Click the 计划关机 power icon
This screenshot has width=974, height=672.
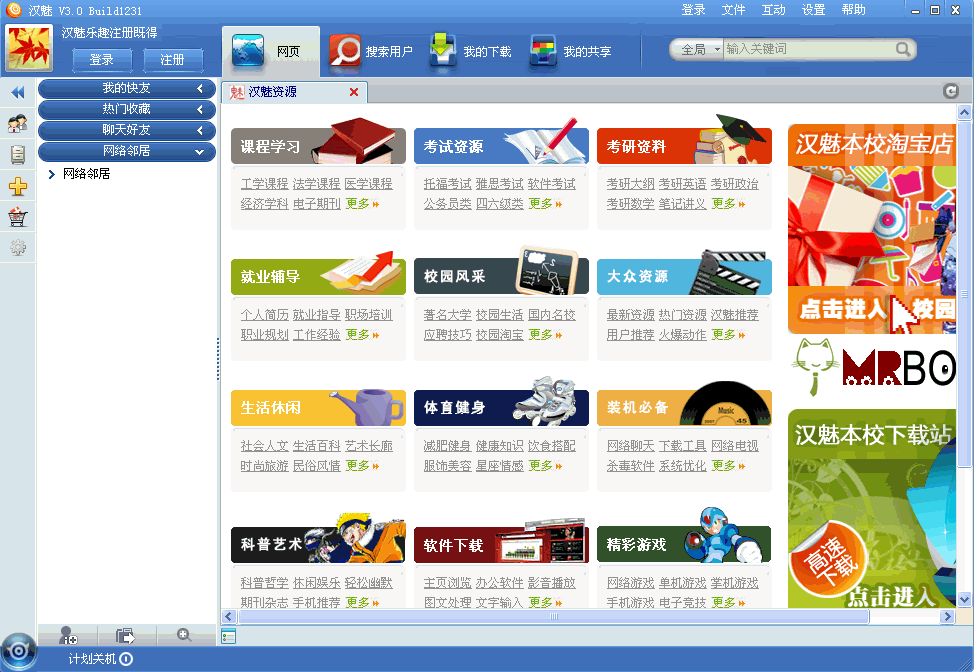[126, 659]
